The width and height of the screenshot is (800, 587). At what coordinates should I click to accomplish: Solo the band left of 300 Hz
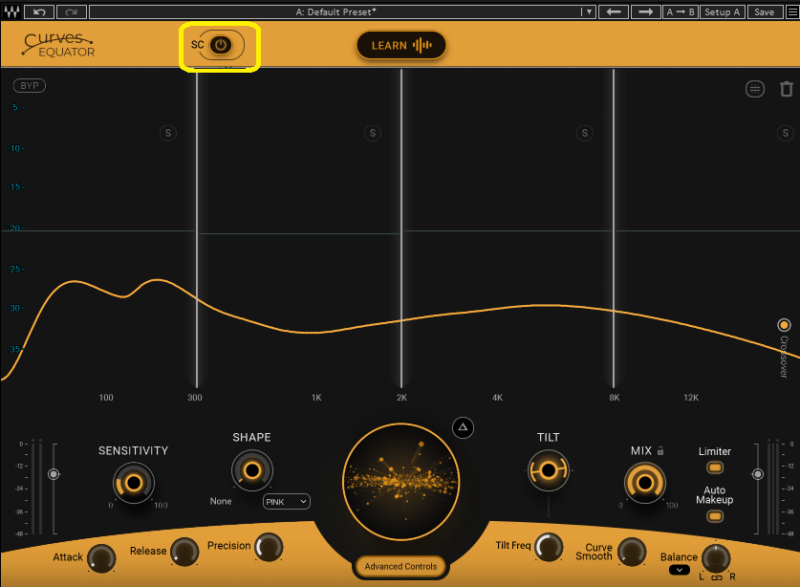[168, 133]
